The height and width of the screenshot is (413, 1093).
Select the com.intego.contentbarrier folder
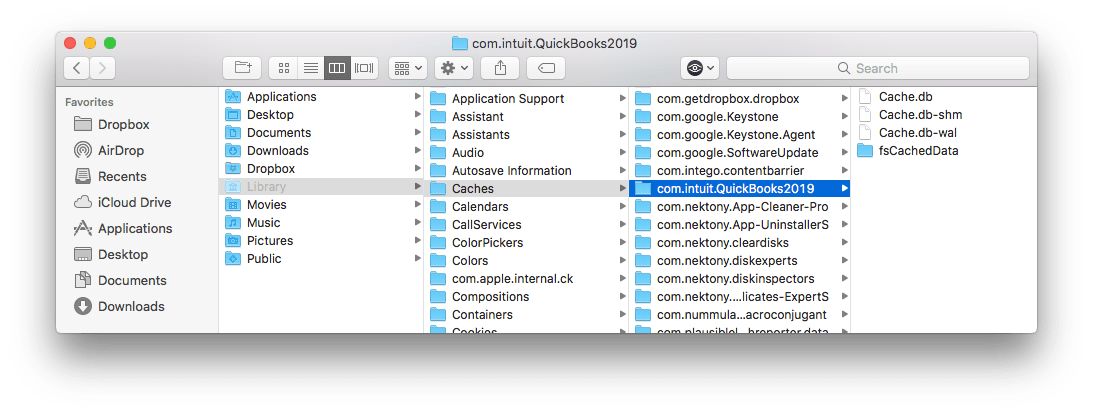click(740, 171)
